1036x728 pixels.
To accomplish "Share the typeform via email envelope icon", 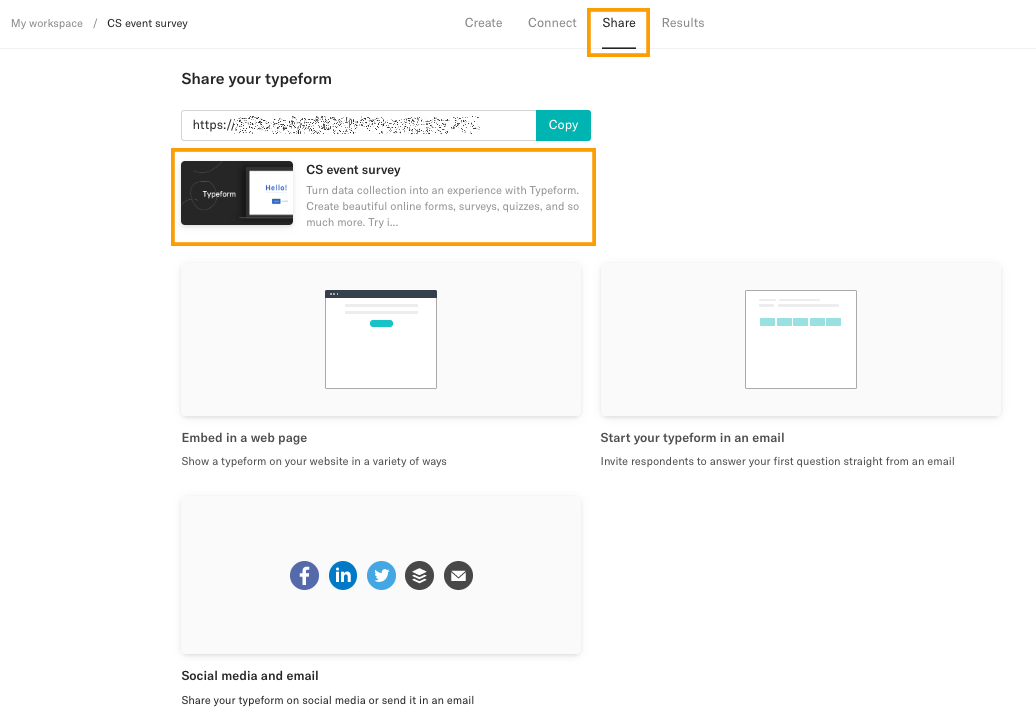I will coord(459,575).
